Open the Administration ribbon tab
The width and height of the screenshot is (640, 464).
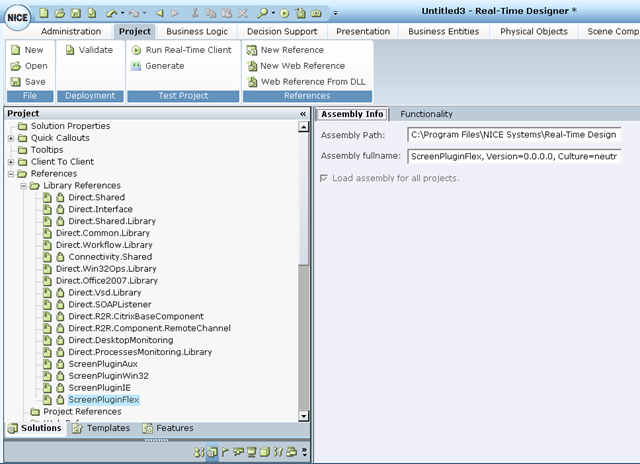[x=71, y=31]
